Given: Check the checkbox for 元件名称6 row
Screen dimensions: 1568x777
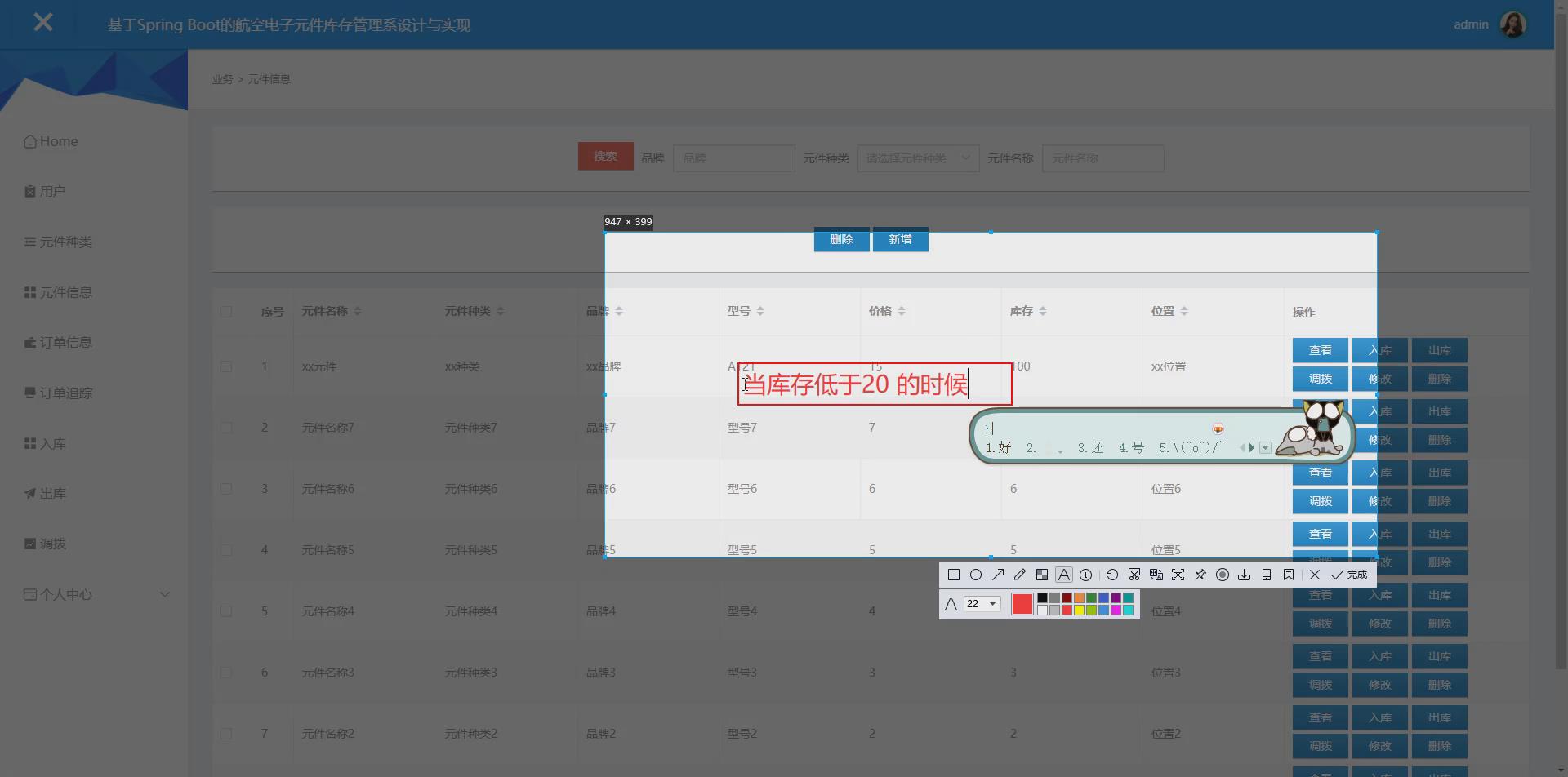Looking at the screenshot, I should 226,488.
